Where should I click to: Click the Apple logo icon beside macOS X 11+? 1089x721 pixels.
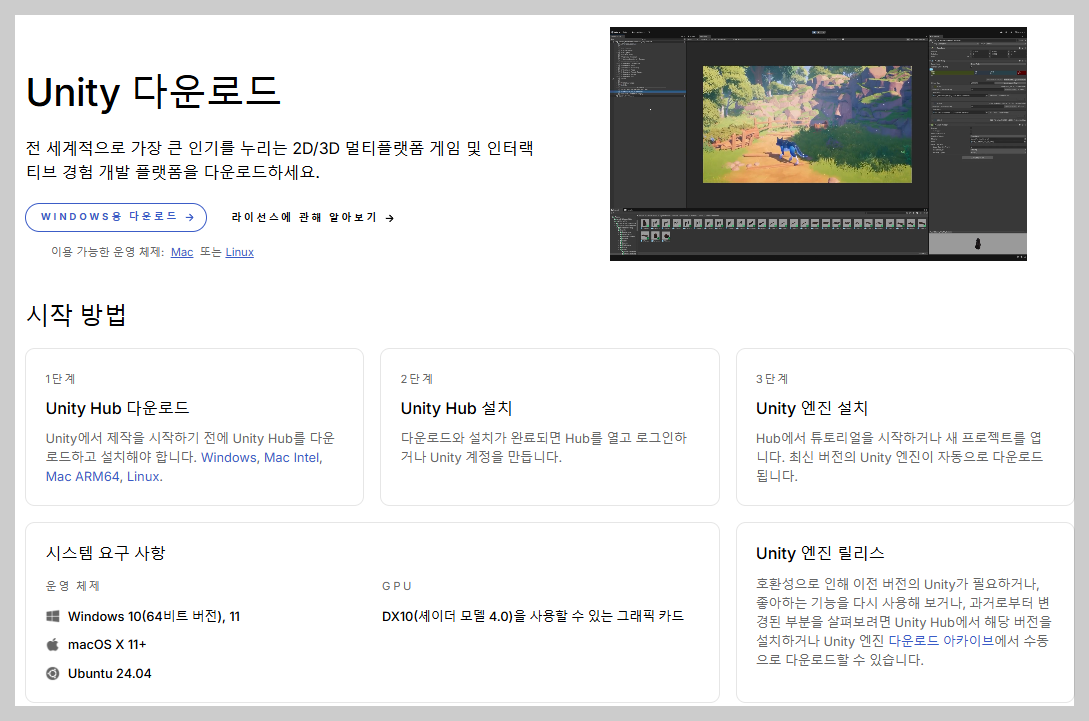coord(53,645)
